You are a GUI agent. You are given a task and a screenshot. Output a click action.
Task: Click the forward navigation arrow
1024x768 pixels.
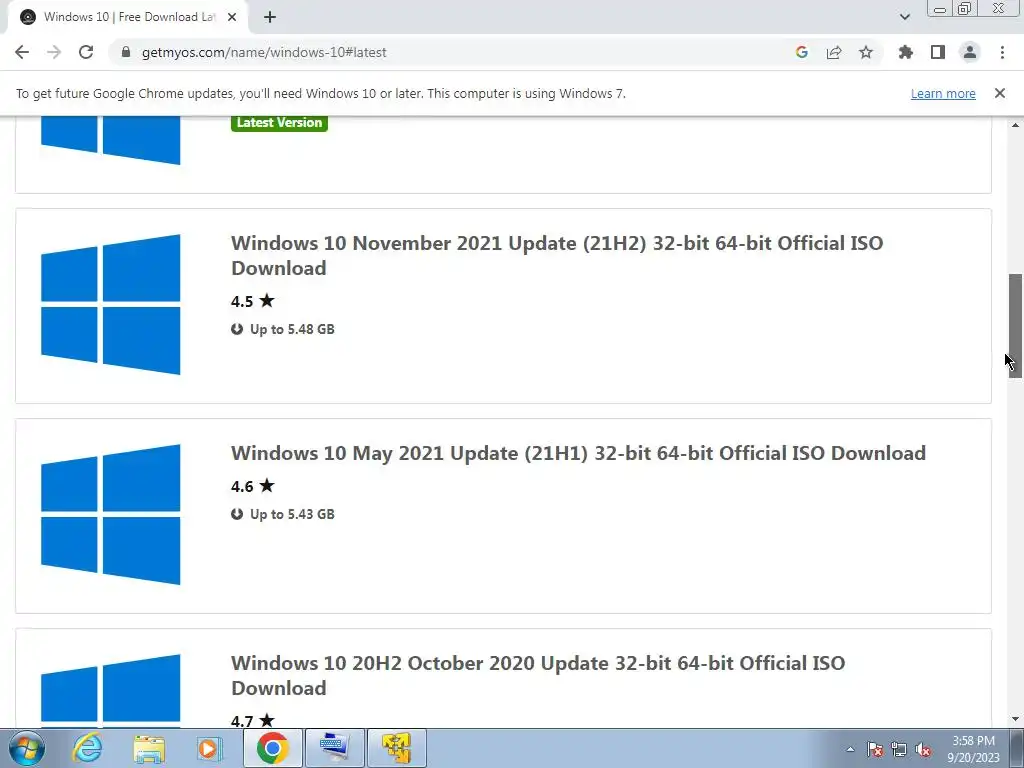[54, 52]
